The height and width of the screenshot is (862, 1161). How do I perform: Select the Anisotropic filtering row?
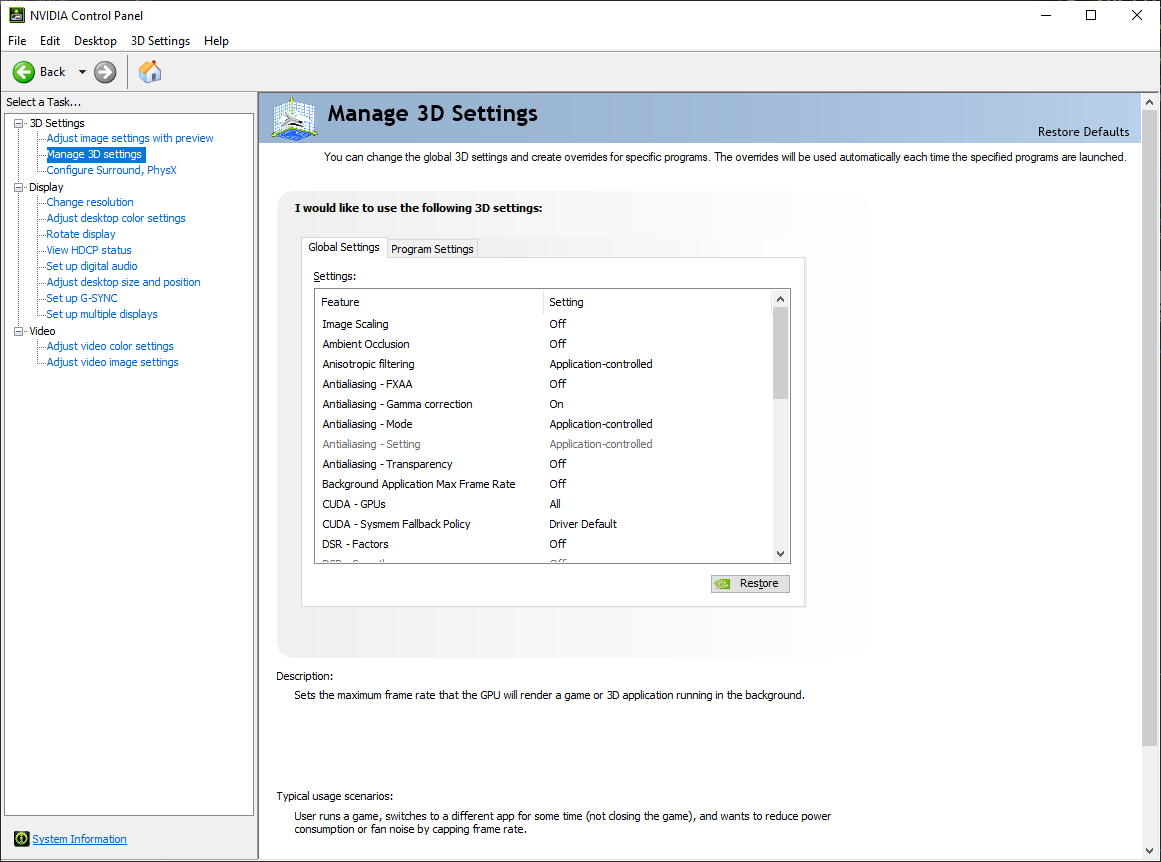tap(543, 364)
